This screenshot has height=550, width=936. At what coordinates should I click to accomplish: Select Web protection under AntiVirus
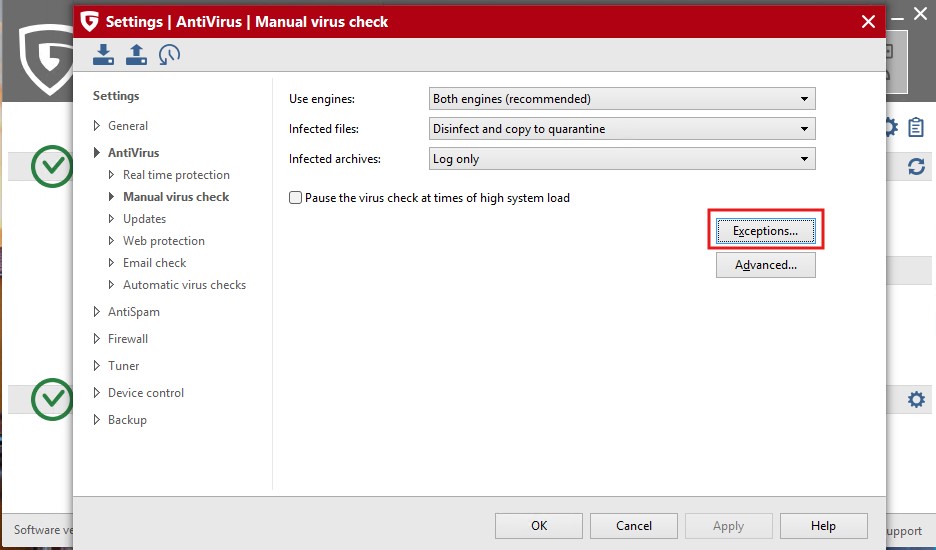point(164,241)
